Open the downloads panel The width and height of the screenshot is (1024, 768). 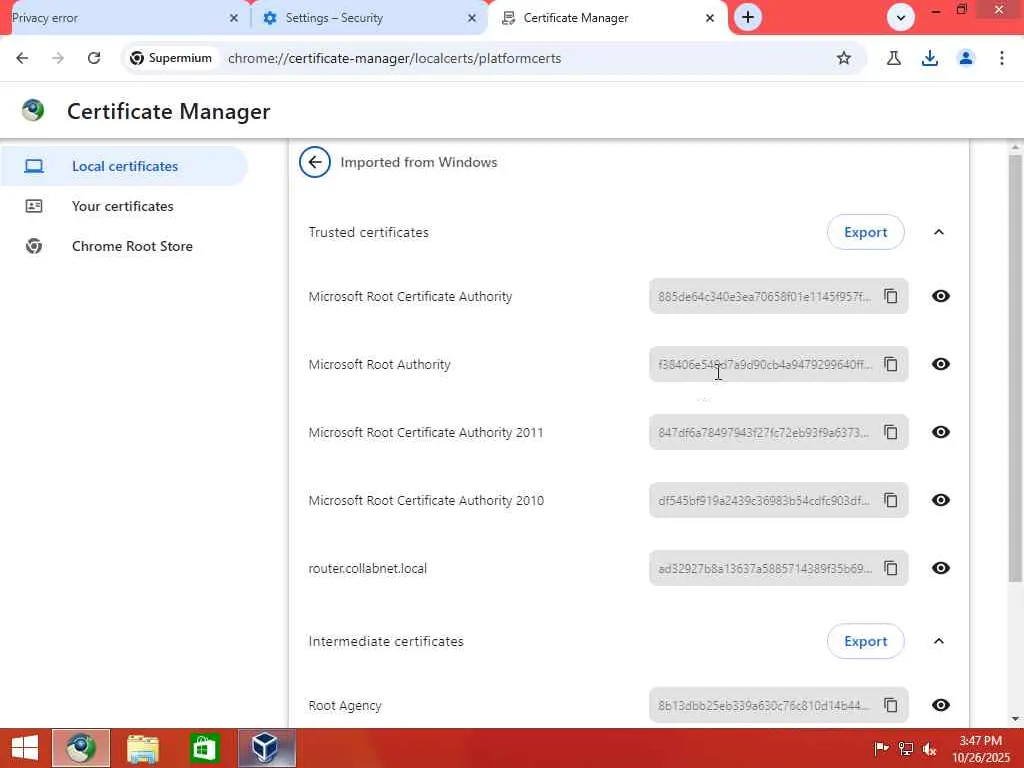click(x=930, y=58)
